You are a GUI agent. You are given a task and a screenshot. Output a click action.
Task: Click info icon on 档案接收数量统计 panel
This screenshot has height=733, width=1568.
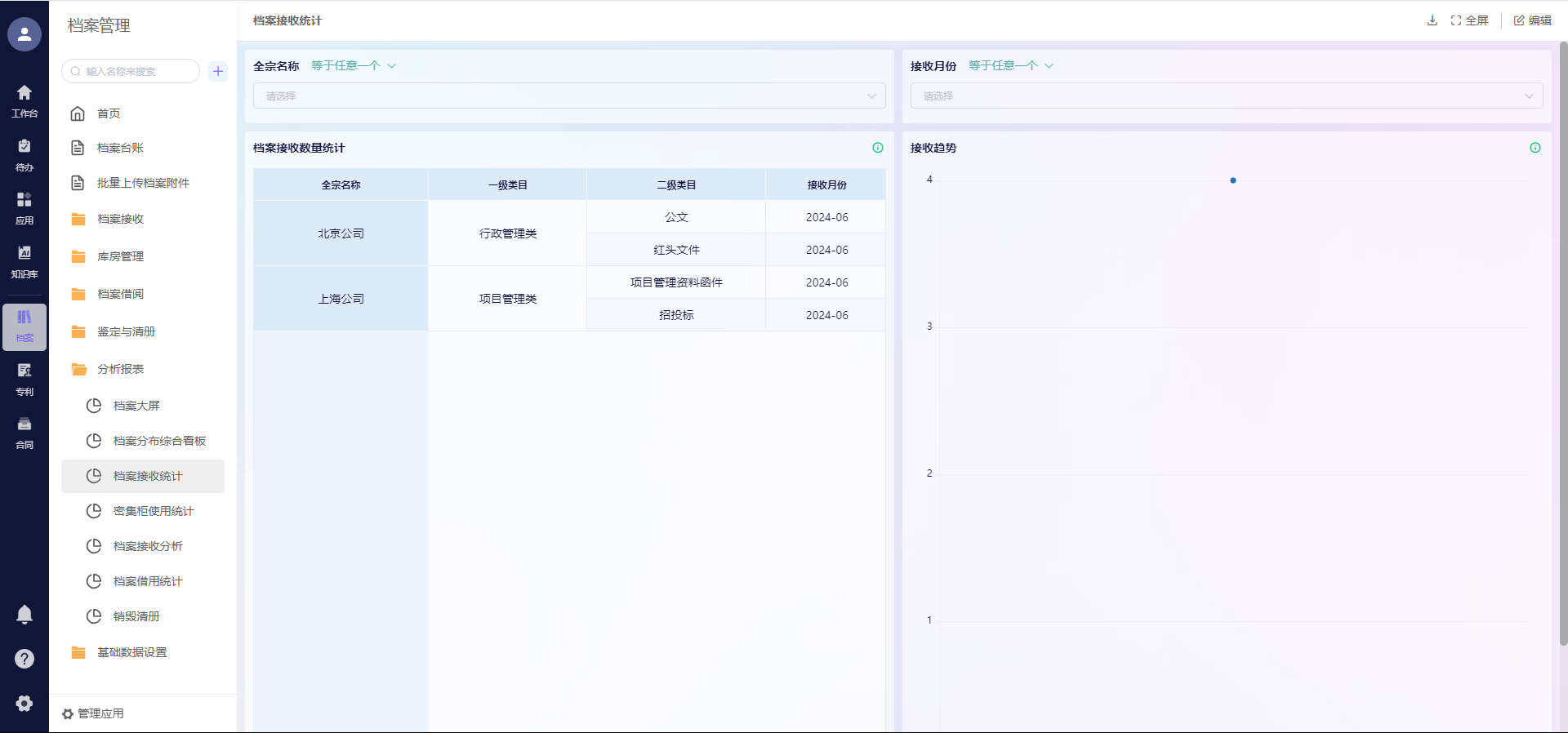[878, 148]
